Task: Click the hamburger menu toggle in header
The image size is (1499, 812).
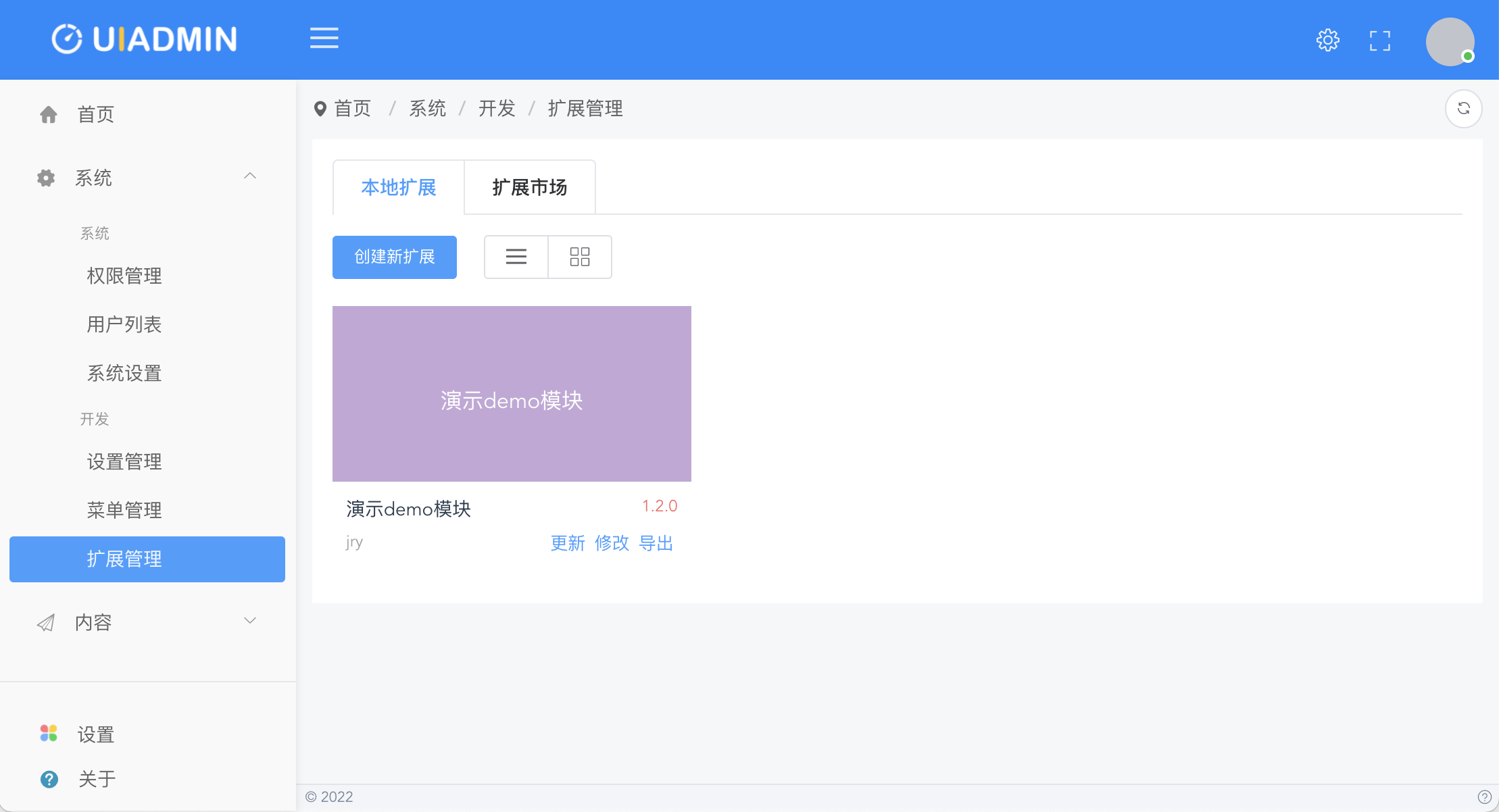Action: 324,39
